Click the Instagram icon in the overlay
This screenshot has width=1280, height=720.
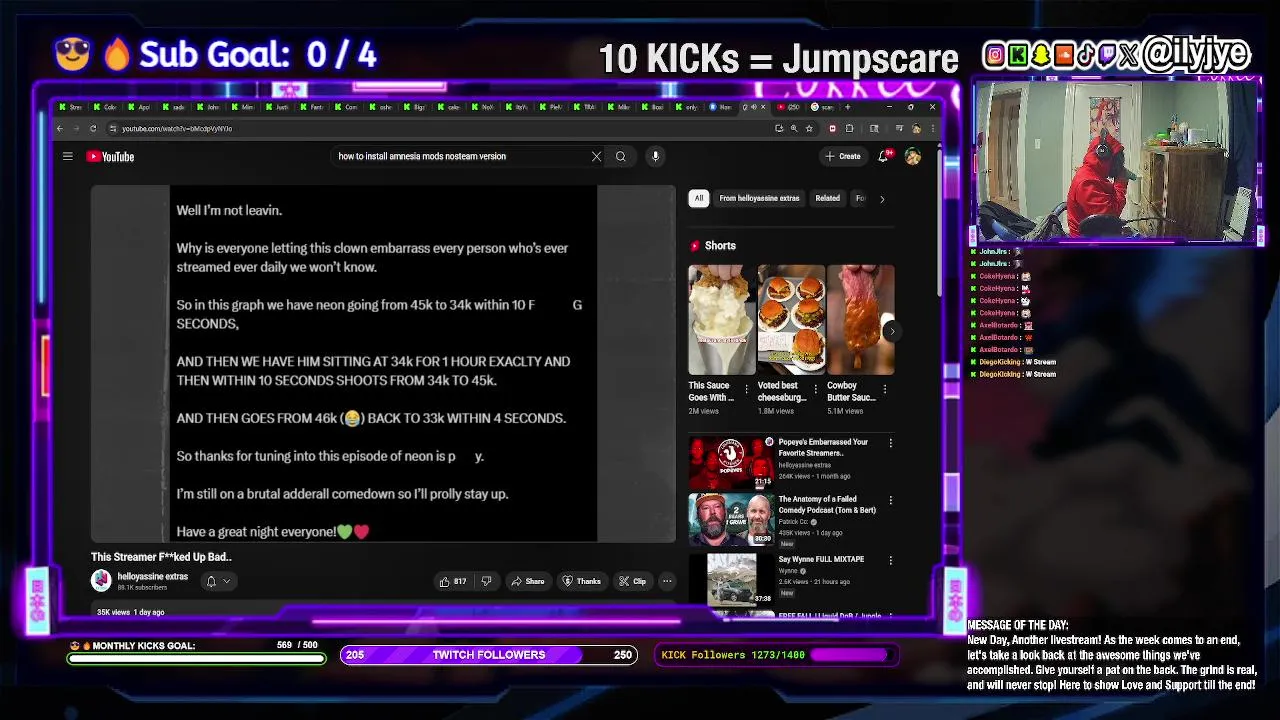[x=994, y=56]
